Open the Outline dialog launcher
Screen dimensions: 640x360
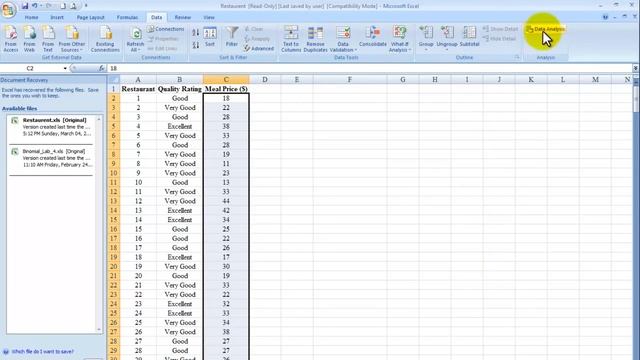[x=517, y=57]
